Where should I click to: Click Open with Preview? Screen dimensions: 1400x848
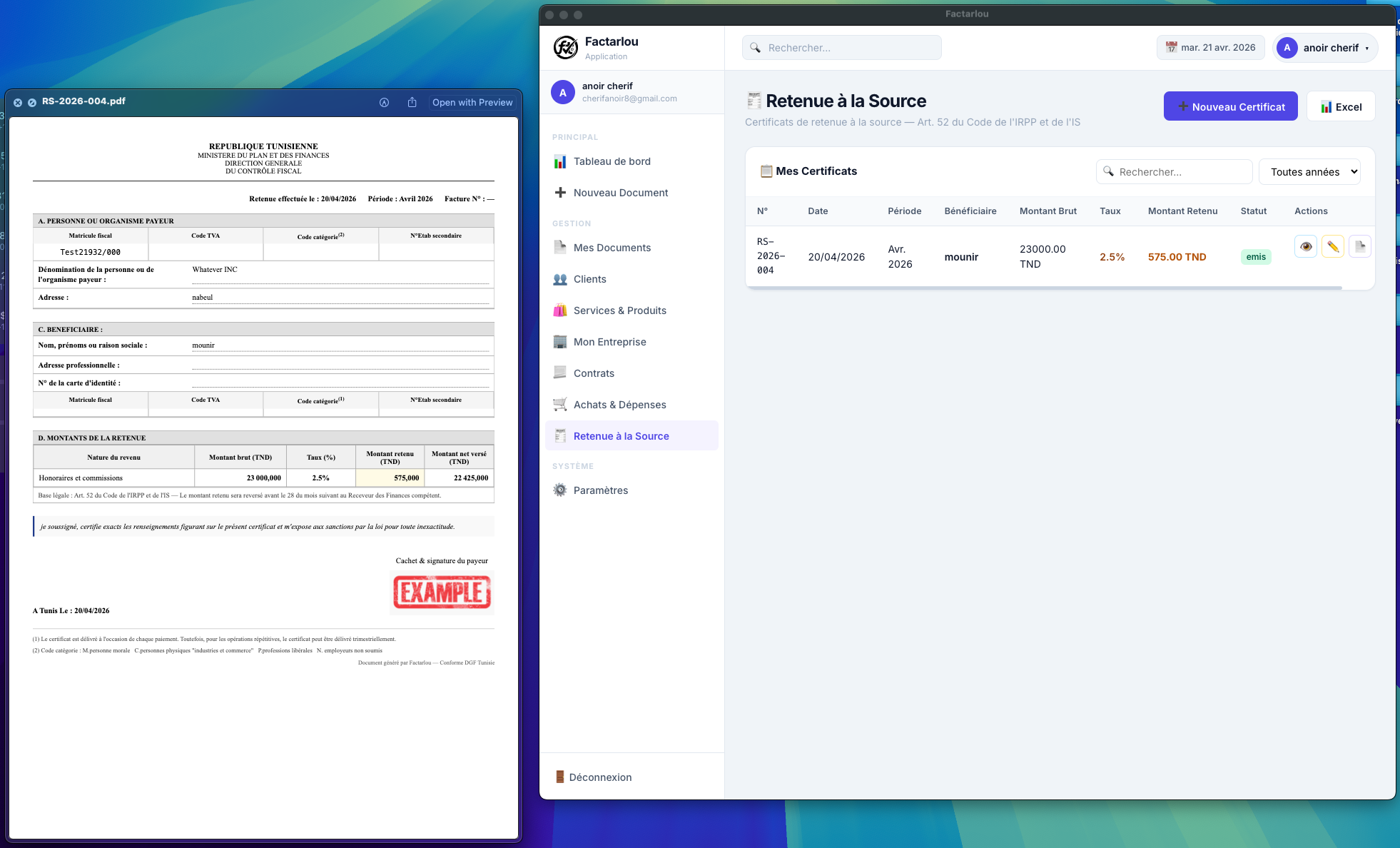pos(472,102)
